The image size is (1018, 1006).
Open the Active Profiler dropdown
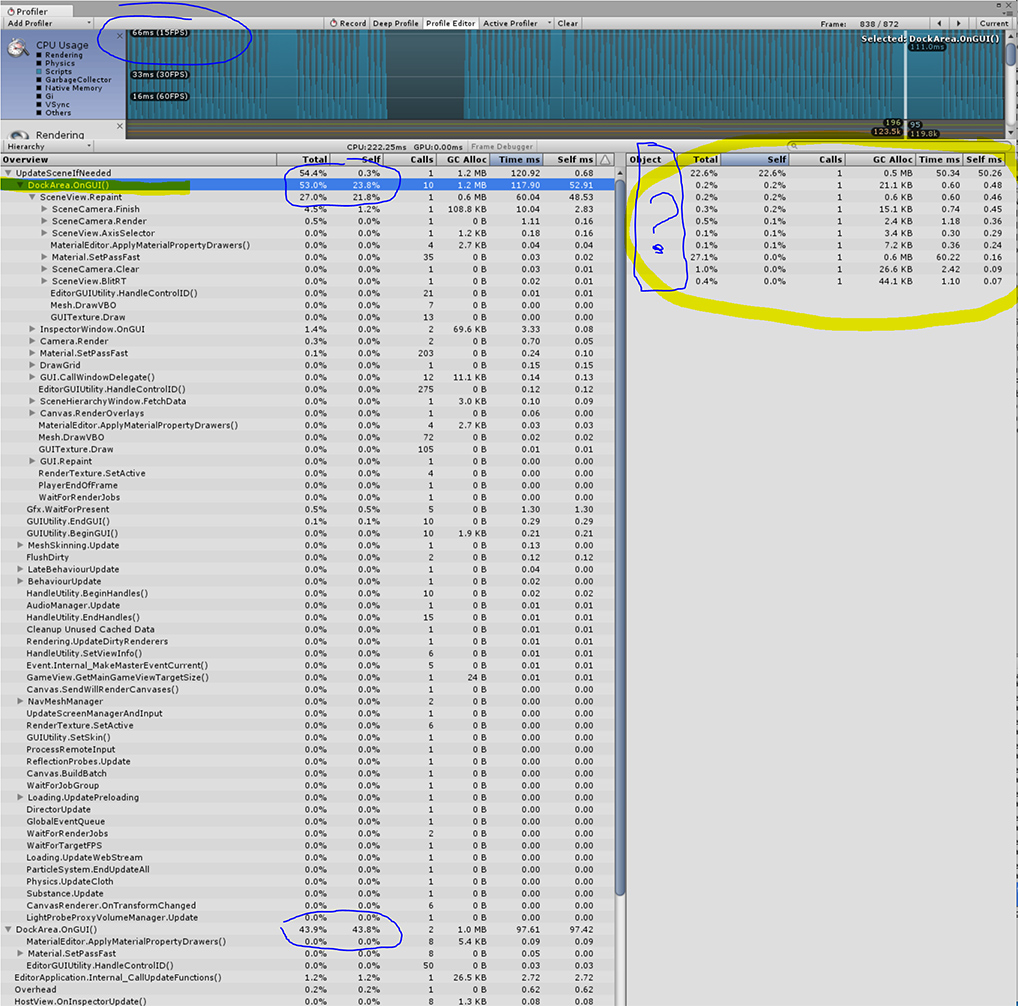click(515, 23)
